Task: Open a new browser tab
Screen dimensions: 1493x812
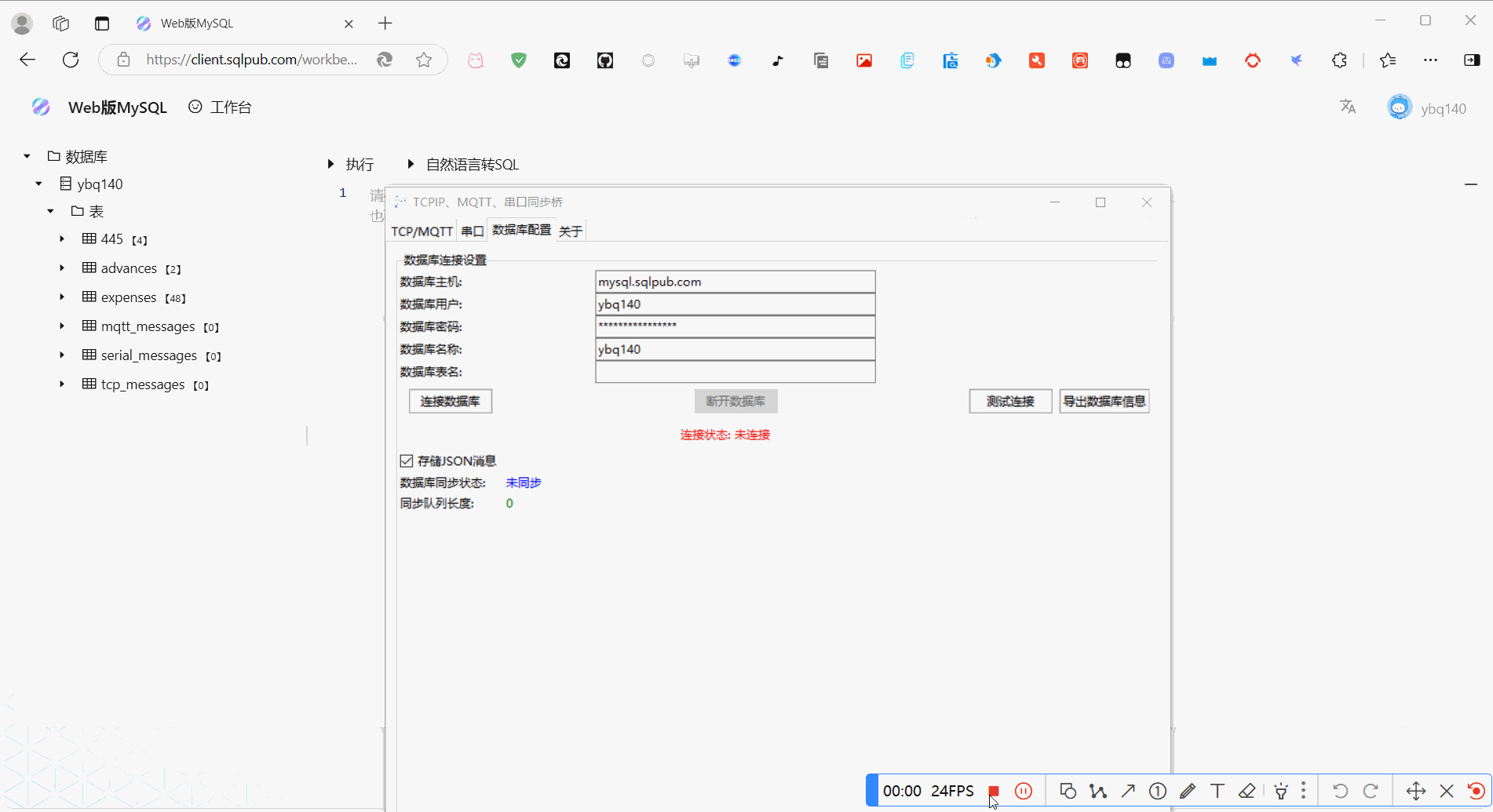Action: [385, 24]
